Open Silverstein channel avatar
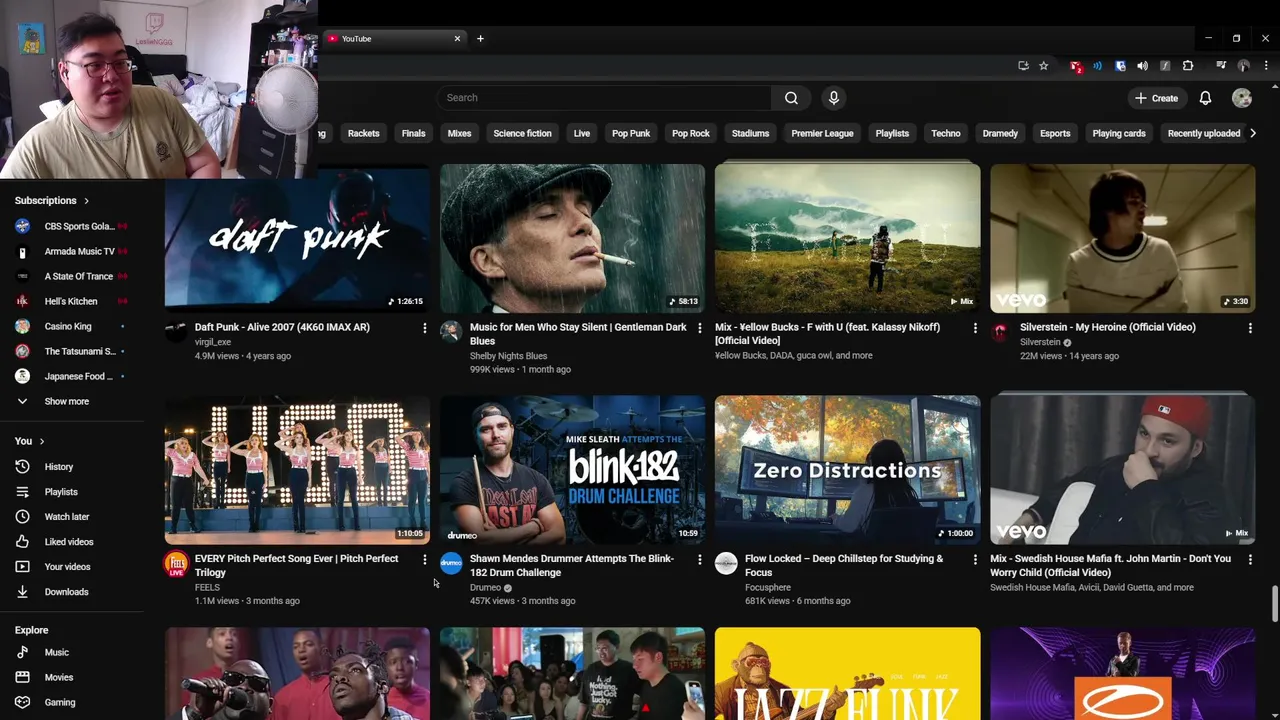Viewport: 1280px width, 720px height. pyautogui.click(x=1001, y=332)
